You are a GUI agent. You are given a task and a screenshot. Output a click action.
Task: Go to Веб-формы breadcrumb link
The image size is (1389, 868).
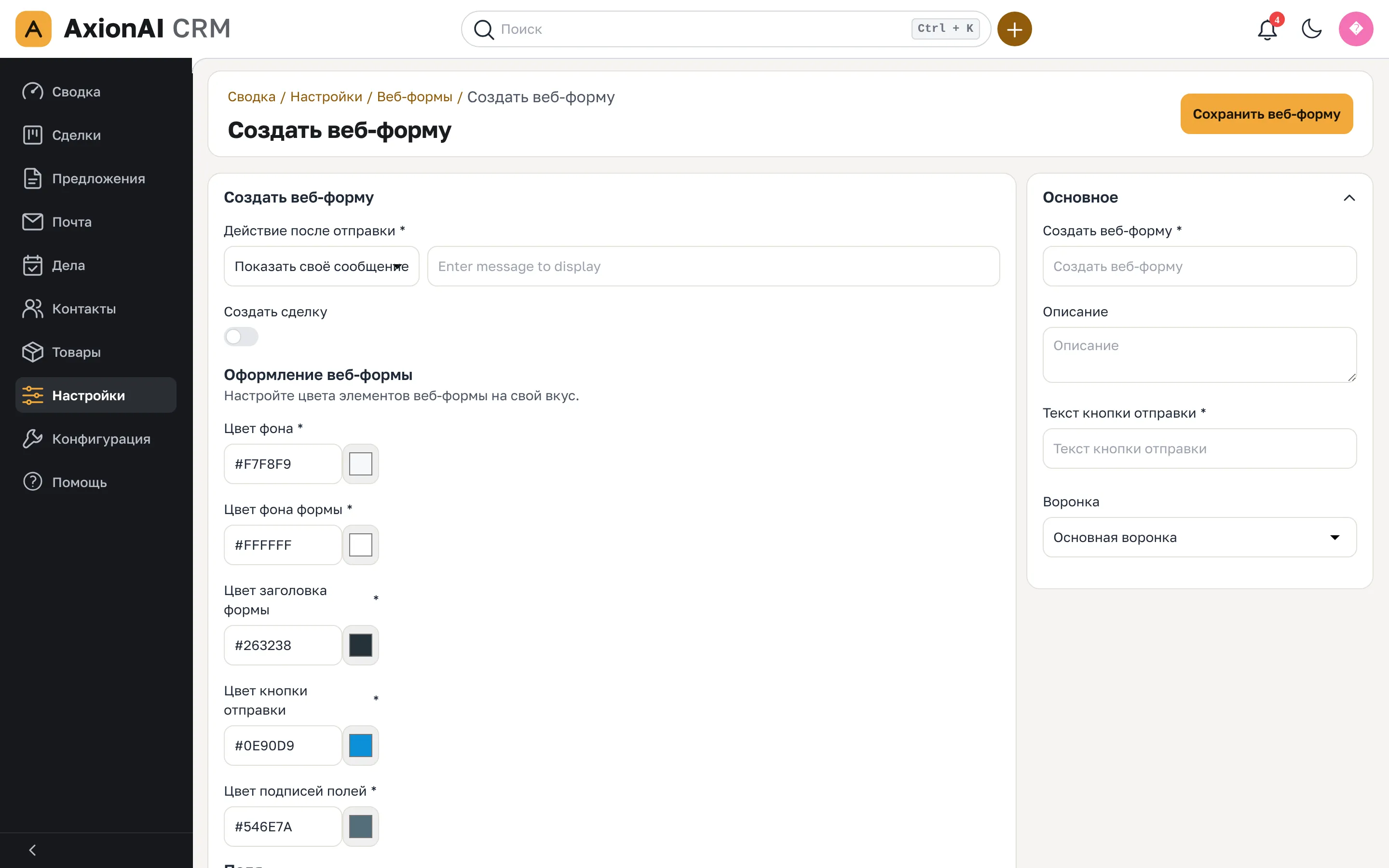pos(414,96)
